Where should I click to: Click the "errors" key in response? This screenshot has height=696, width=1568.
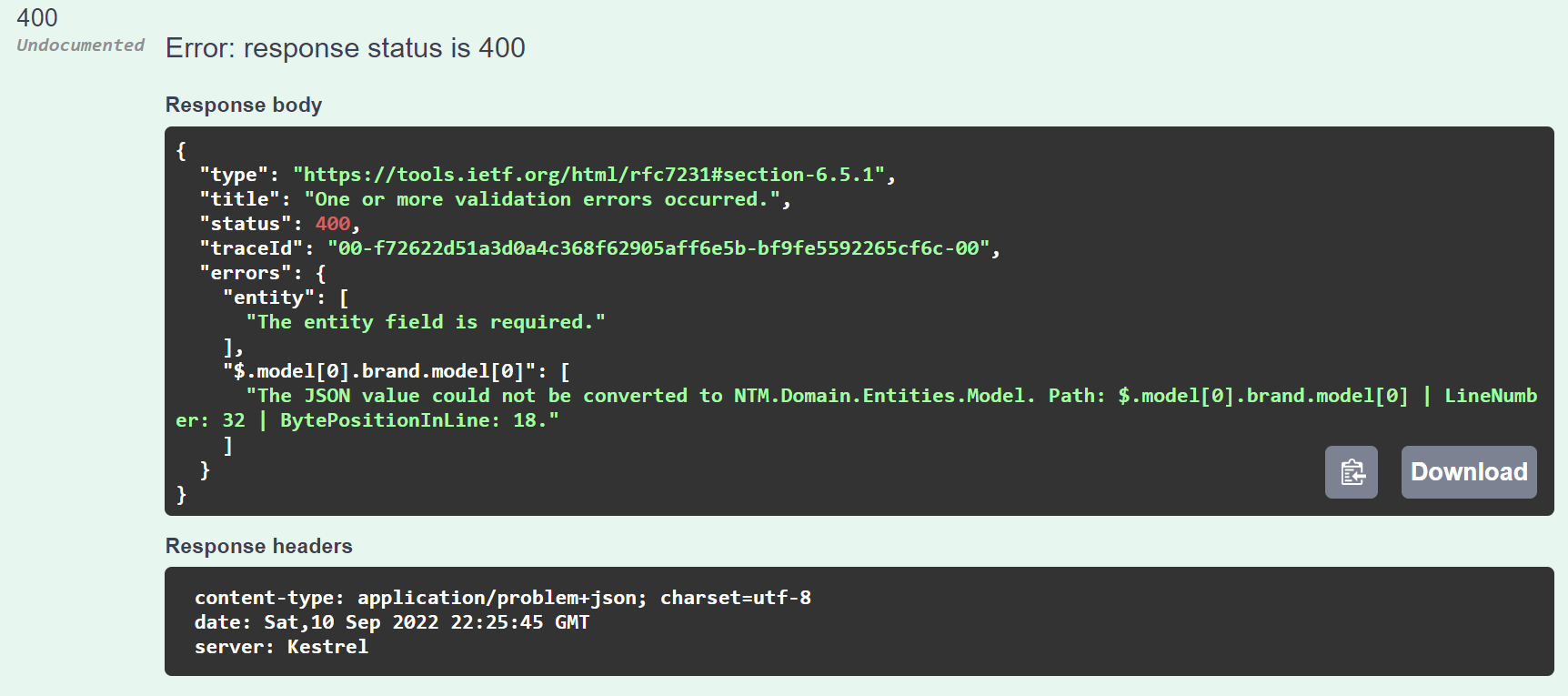(x=246, y=273)
